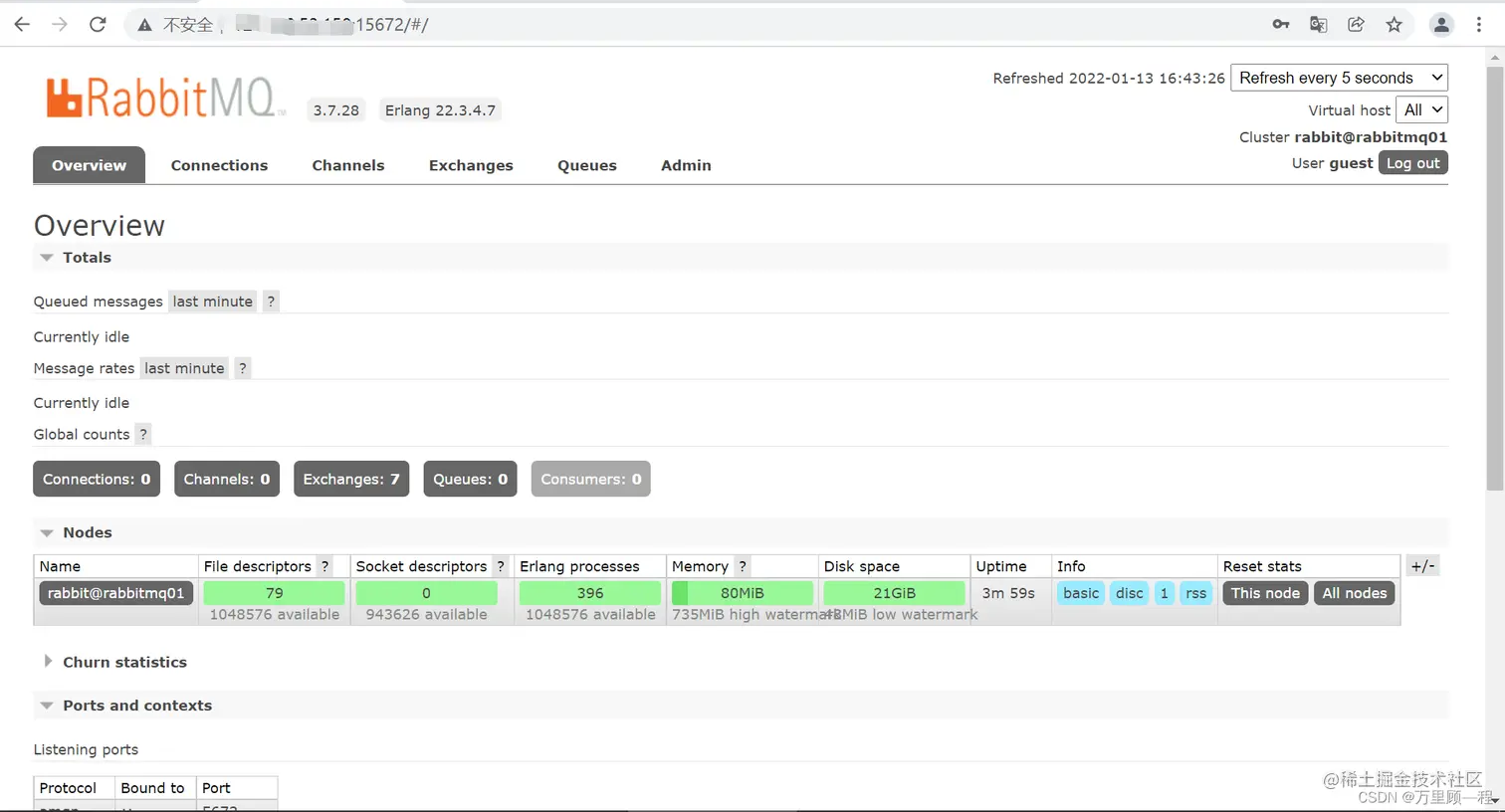Click the Disk space 21GiB bar

coord(895,593)
